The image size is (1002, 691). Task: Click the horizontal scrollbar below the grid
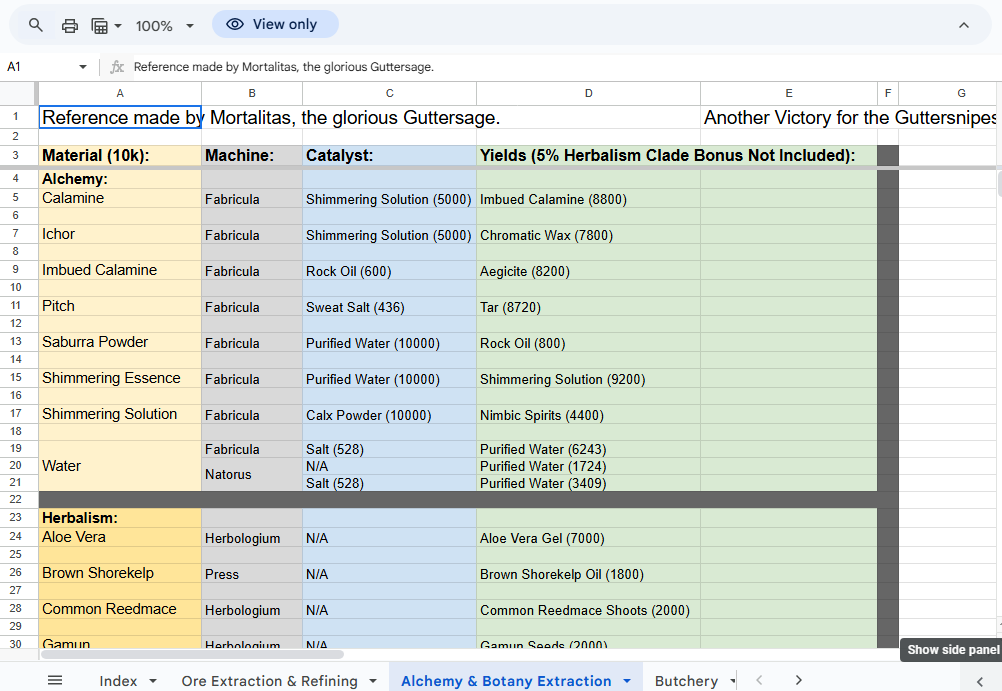tap(190, 654)
